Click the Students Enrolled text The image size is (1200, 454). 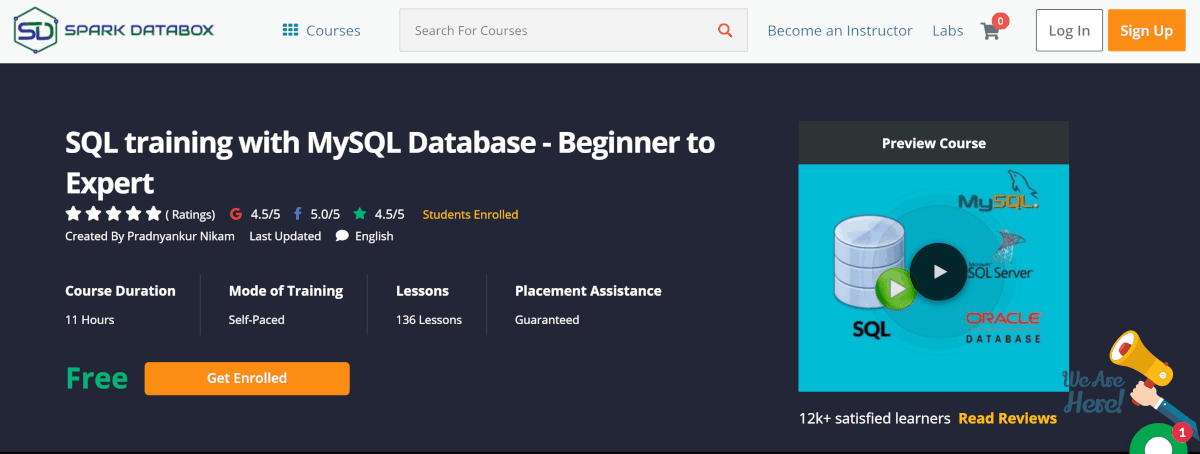tap(470, 214)
